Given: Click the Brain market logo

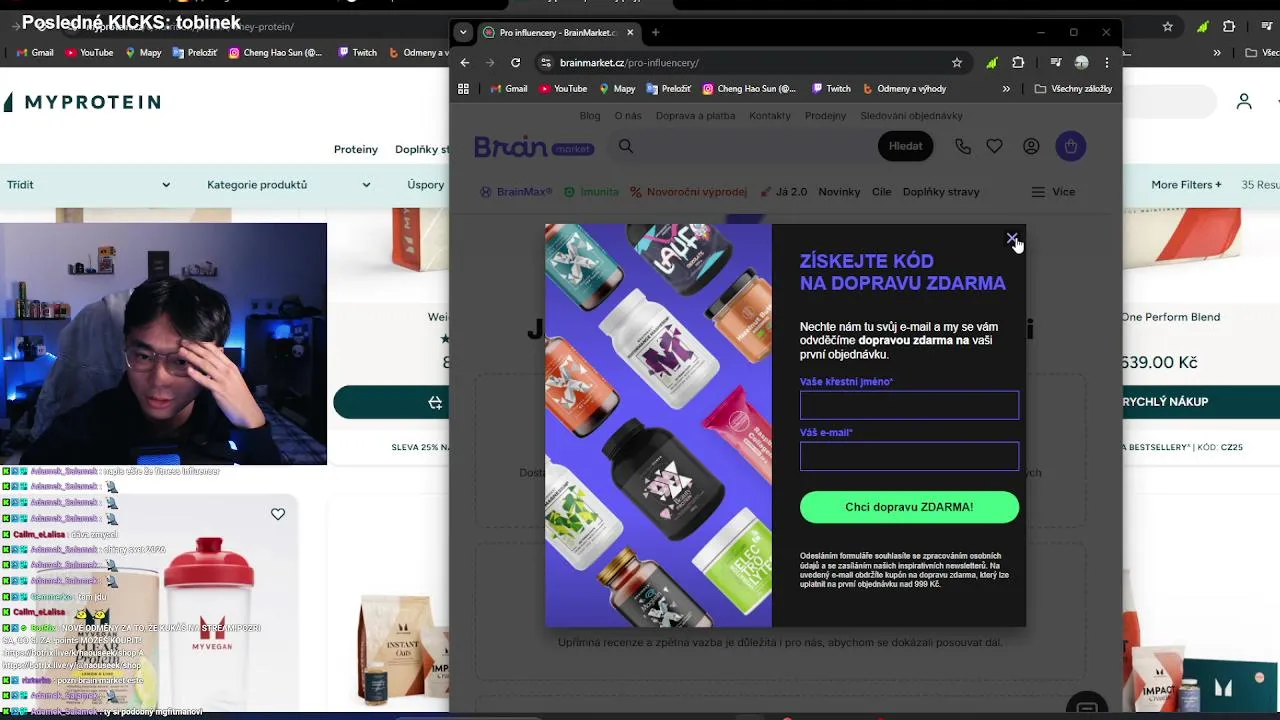Looking at the screenshot, I should 534,147.
